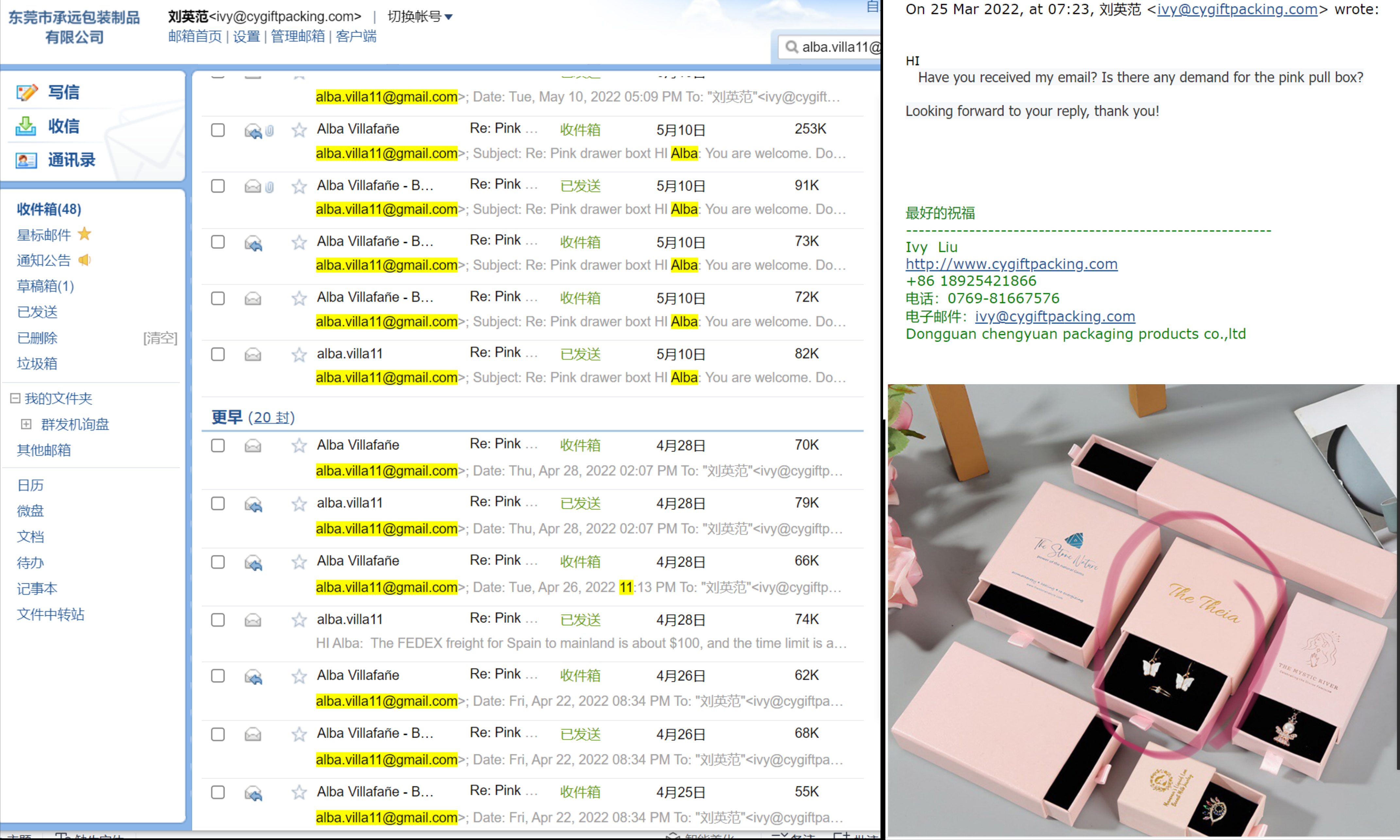Open the 文档 documents item
Screen dimensions: 1400x840
30,537
